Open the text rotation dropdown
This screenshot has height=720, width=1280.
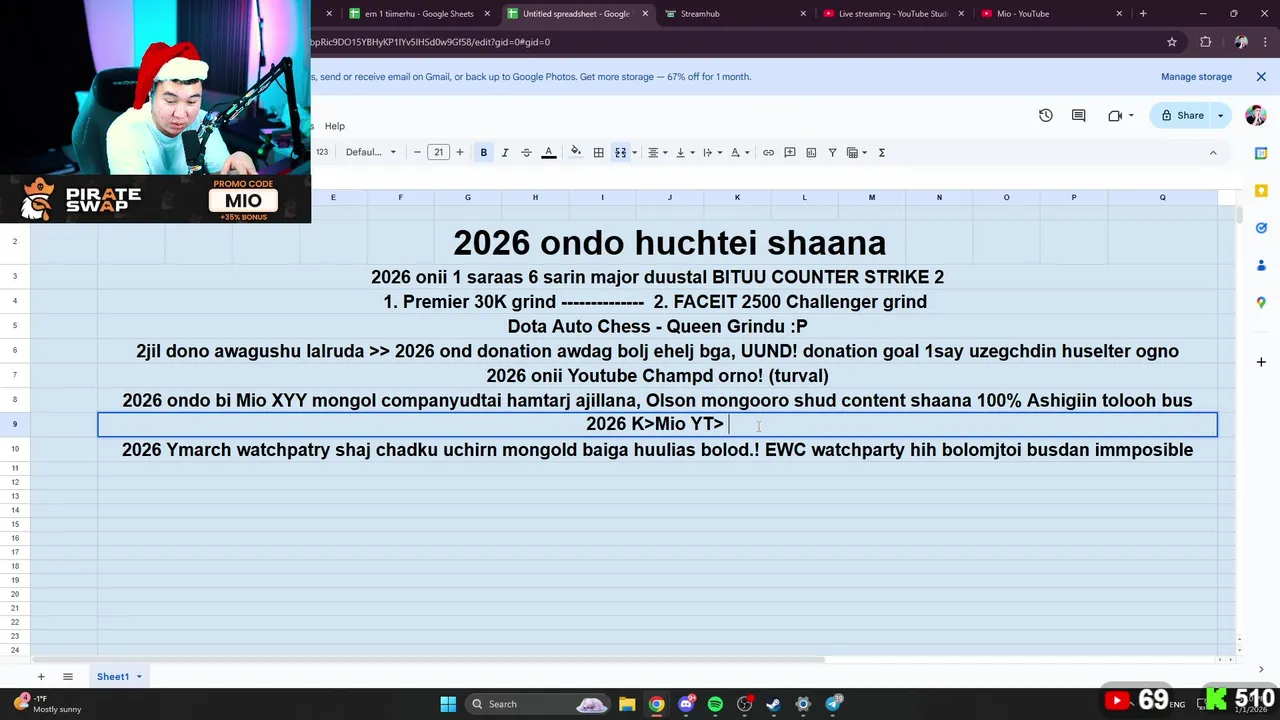740,153
